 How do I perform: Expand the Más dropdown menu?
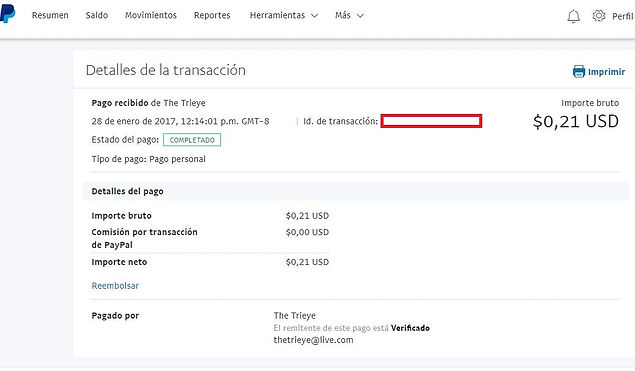click(x=349, y=15)
